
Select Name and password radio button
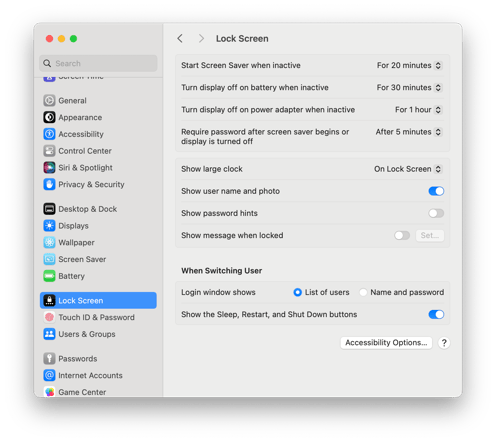pyautogui.click(x=363, y=292)
